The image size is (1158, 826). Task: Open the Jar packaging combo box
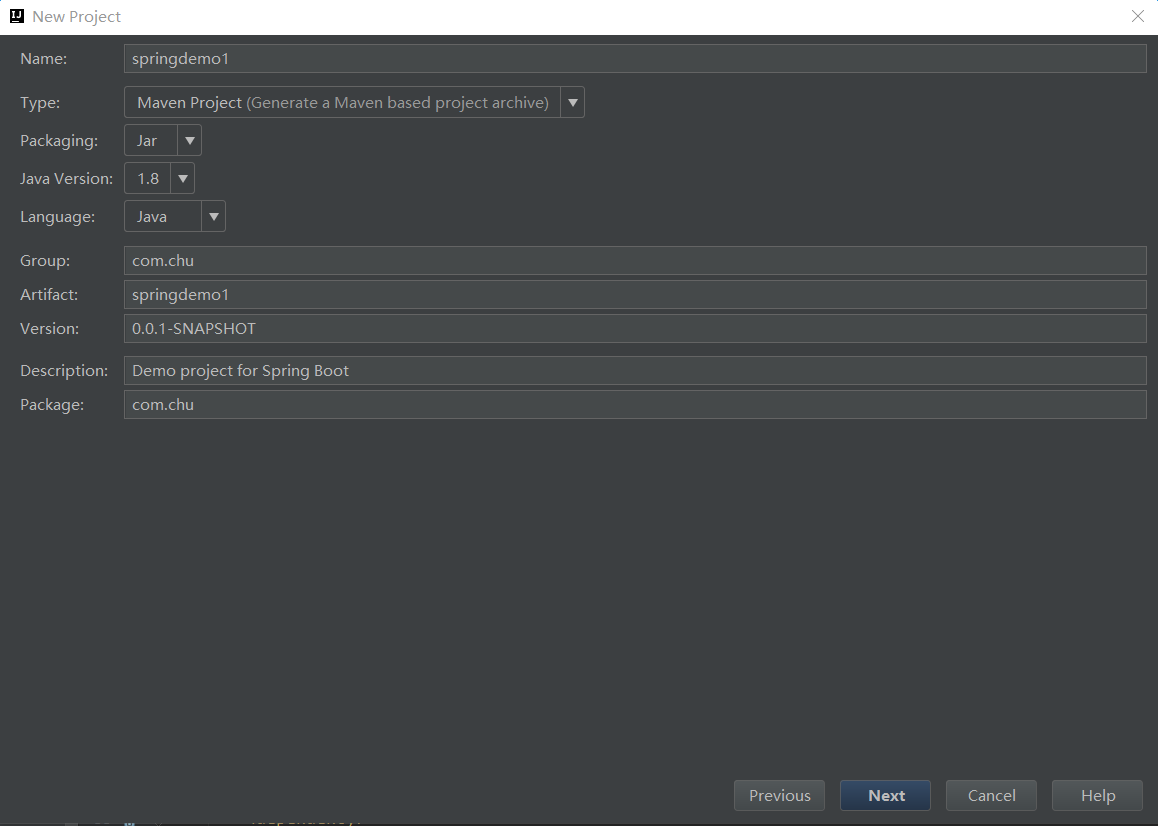coord(151,141)
